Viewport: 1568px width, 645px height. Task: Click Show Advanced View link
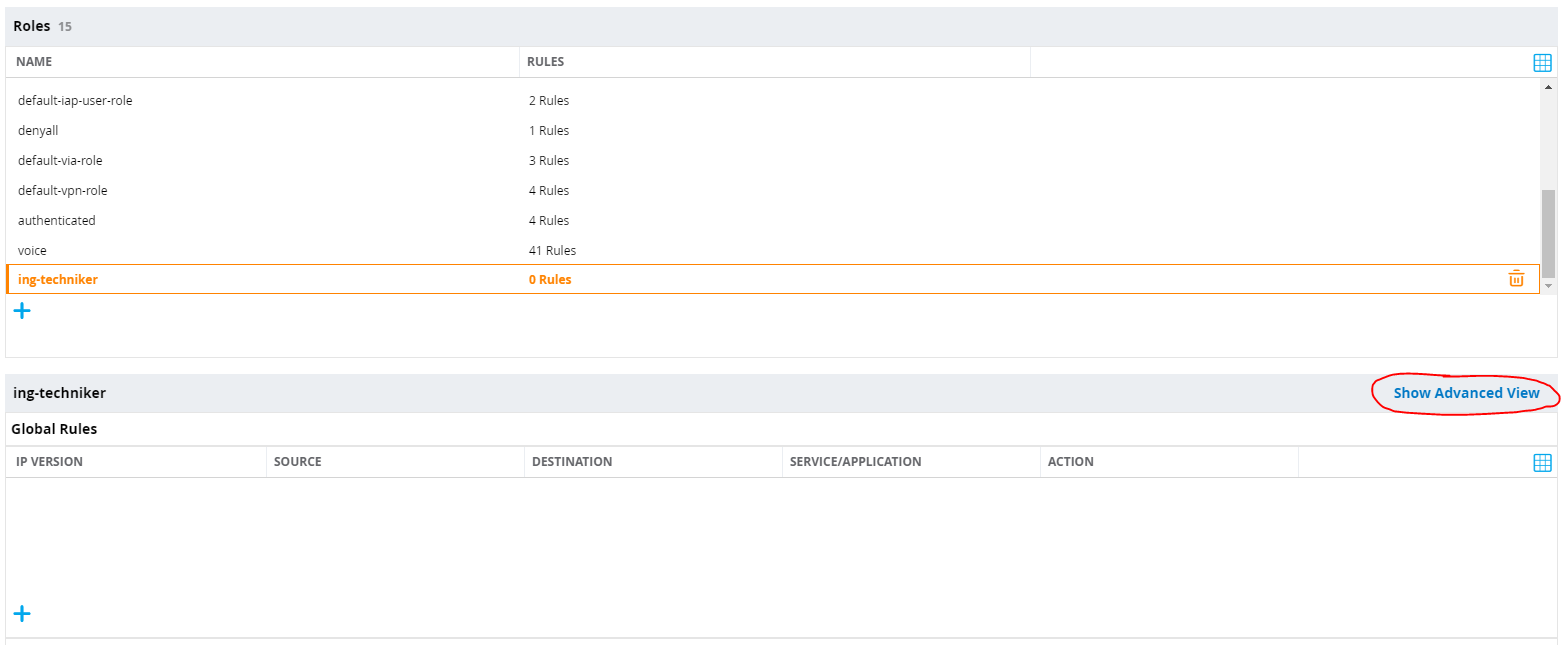(1466, 393)
